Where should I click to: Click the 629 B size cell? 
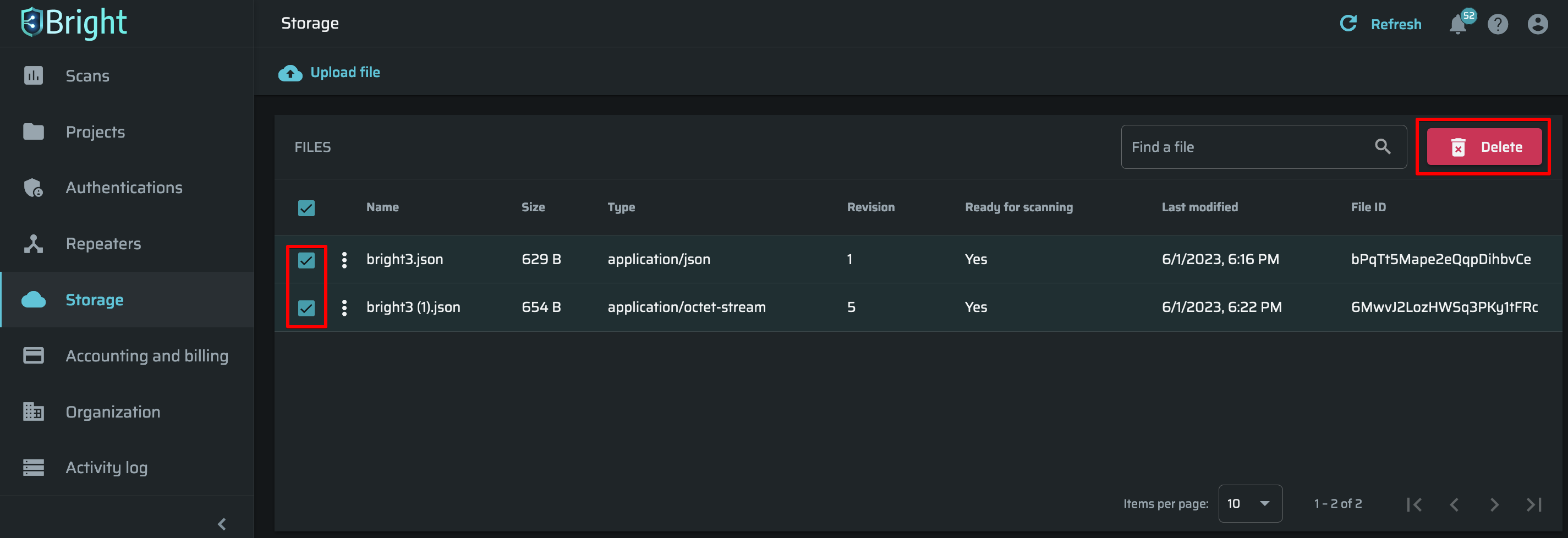[x=541, y=259]
